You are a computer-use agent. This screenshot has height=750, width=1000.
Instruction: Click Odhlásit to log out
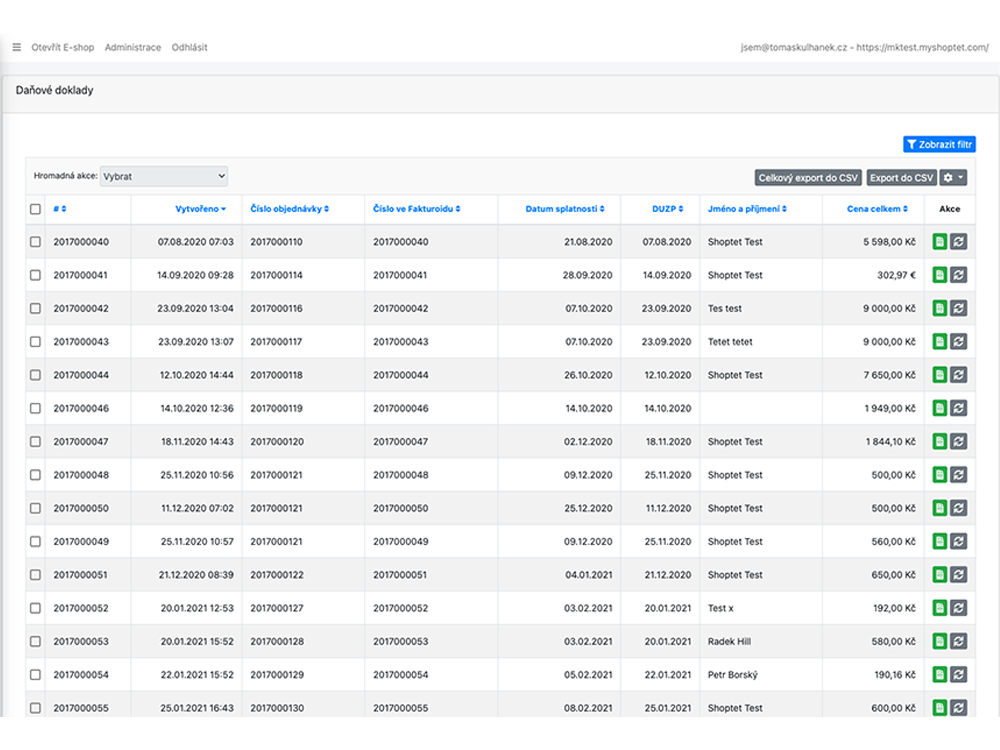pyautogui.click(x=189, y=47)
